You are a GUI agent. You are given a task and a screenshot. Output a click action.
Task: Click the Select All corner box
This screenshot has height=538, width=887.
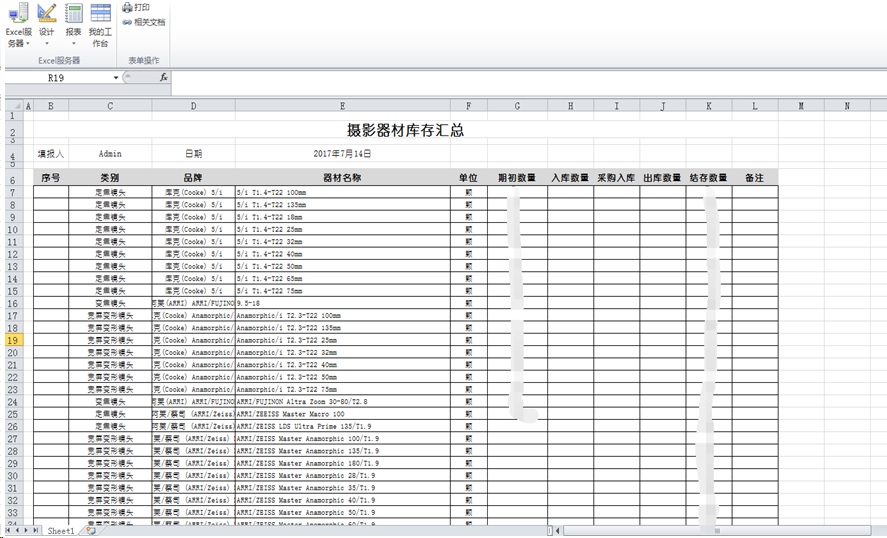point(11,105)
